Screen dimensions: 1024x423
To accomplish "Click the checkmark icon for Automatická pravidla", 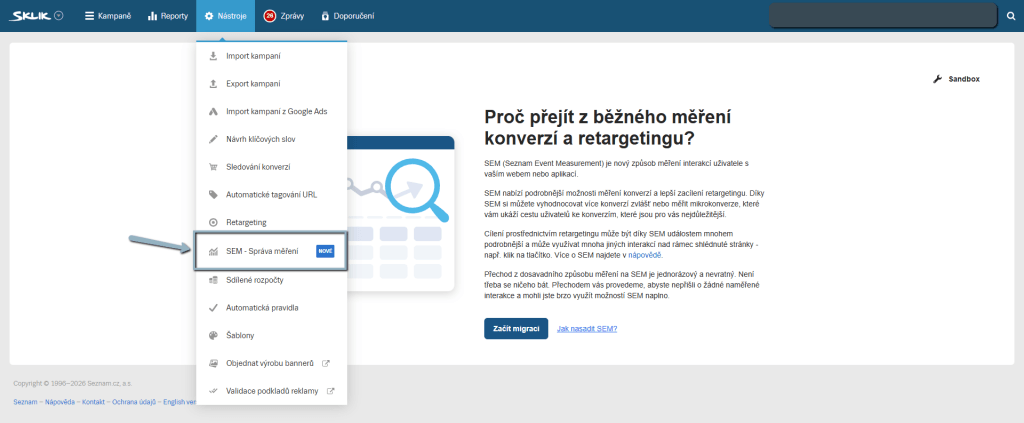I will coord(213,307).
